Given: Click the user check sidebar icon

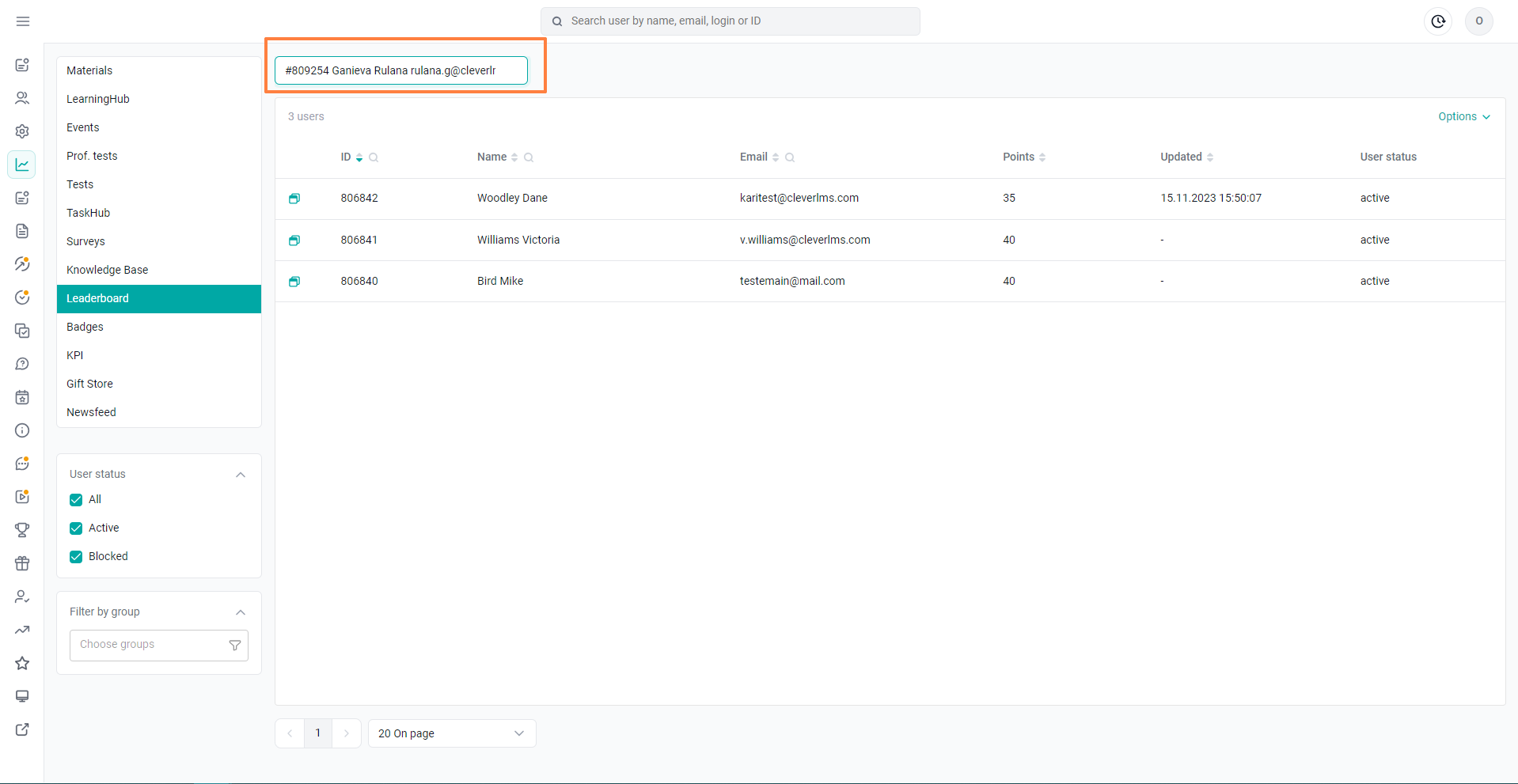Looking at the screenshot, I should 22,597.
